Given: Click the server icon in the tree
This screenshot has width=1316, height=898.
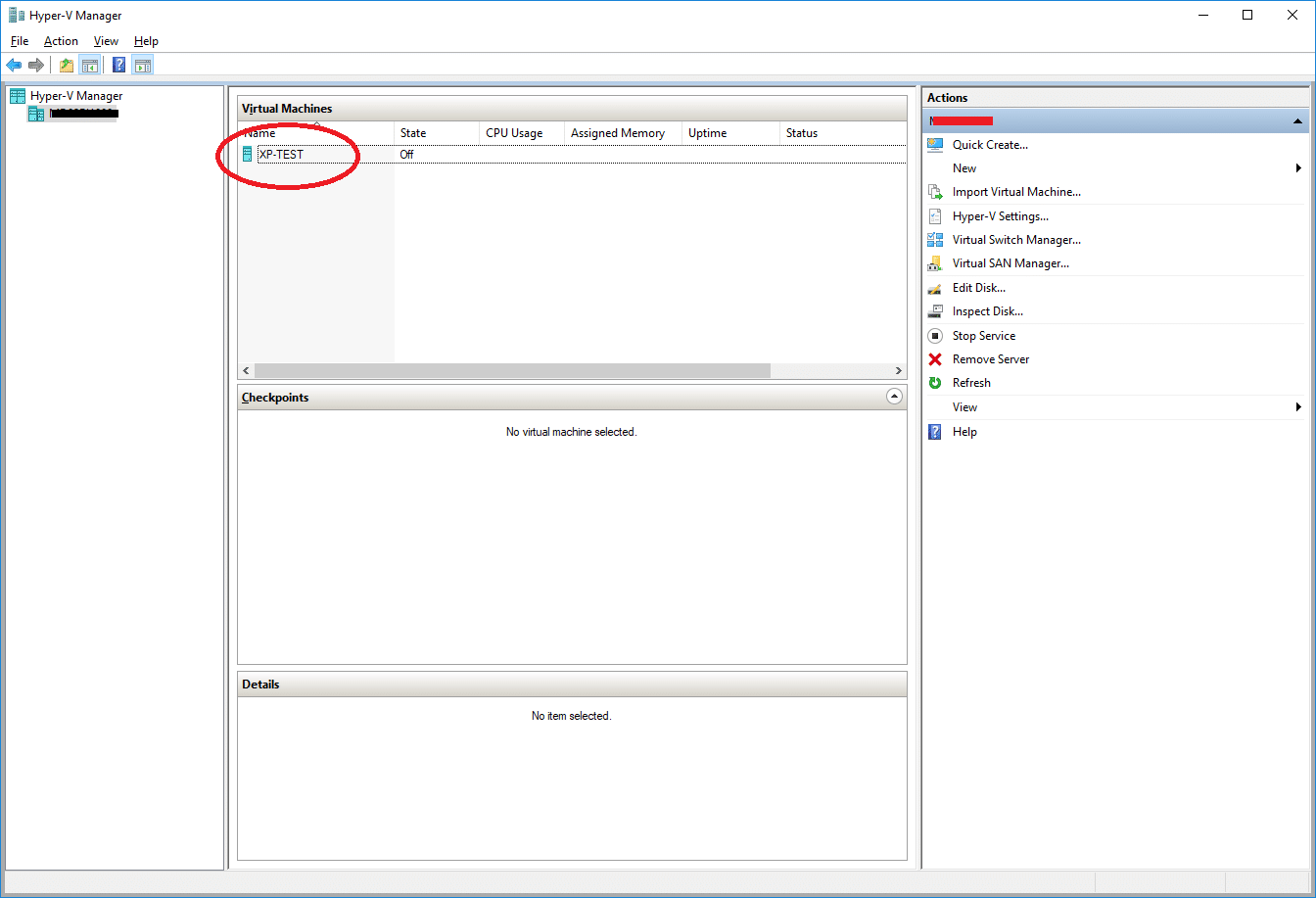Looking at the screenshot, I should click(36, 114).
